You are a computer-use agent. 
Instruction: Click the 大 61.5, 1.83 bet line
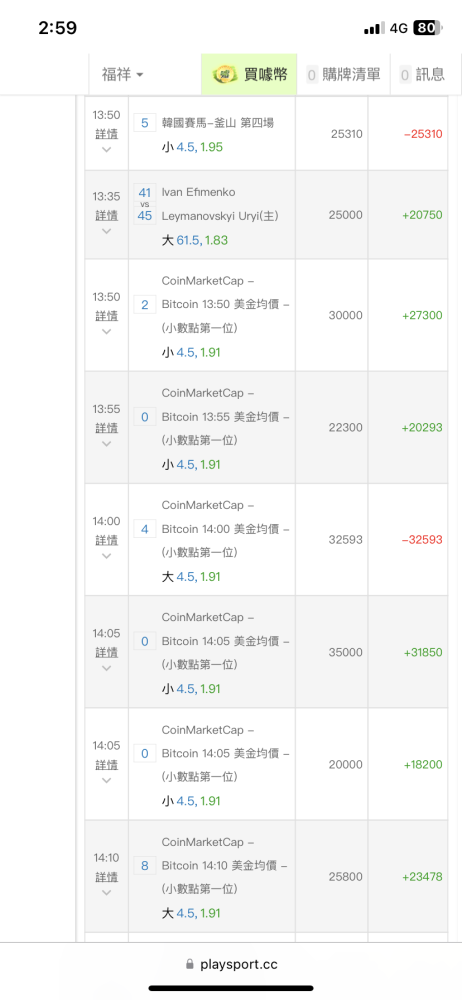point(194,240)
